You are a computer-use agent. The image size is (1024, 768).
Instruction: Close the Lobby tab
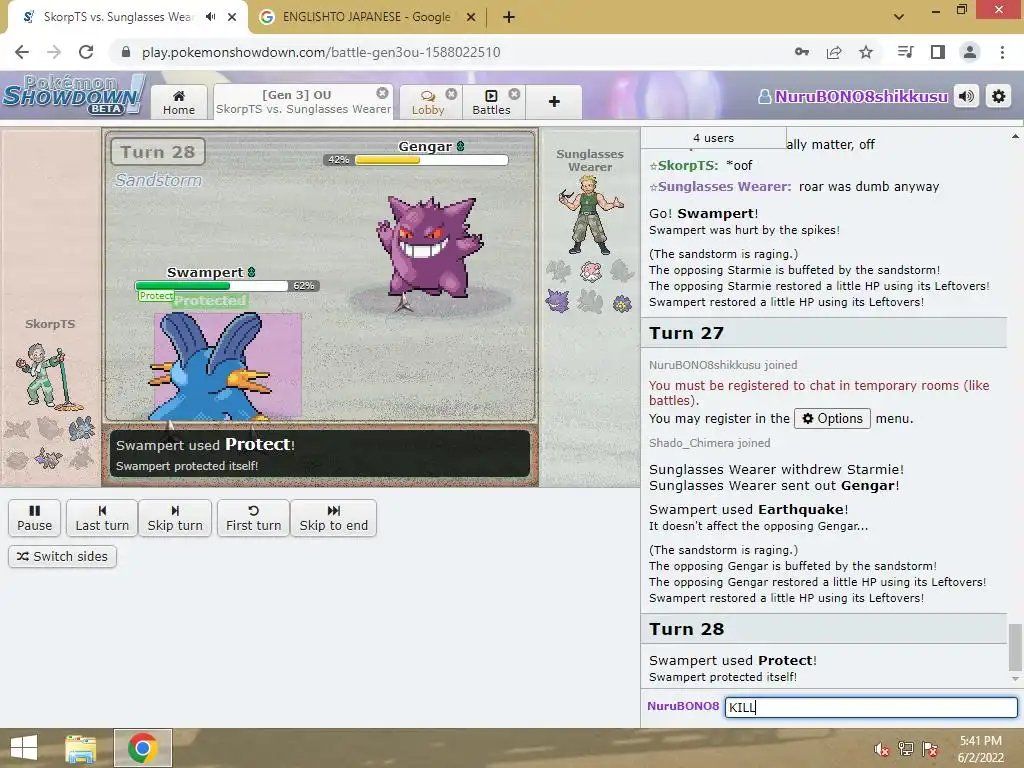451,94
